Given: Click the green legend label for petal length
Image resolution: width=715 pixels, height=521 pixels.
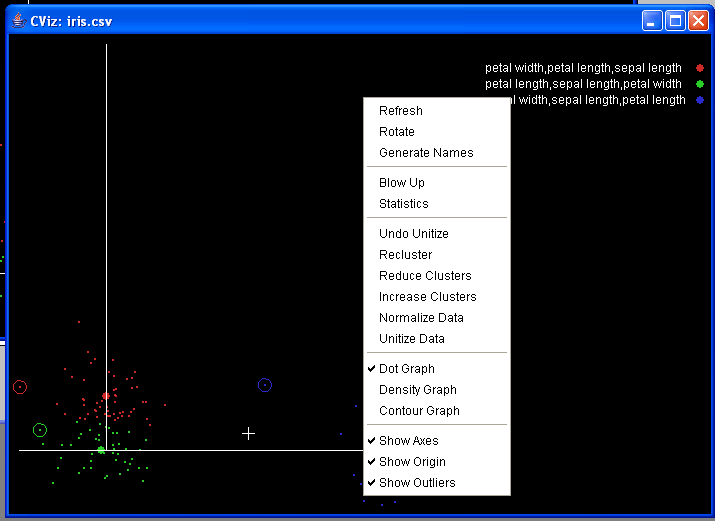Looking at the screenshot, I should (x=583, y=84).
